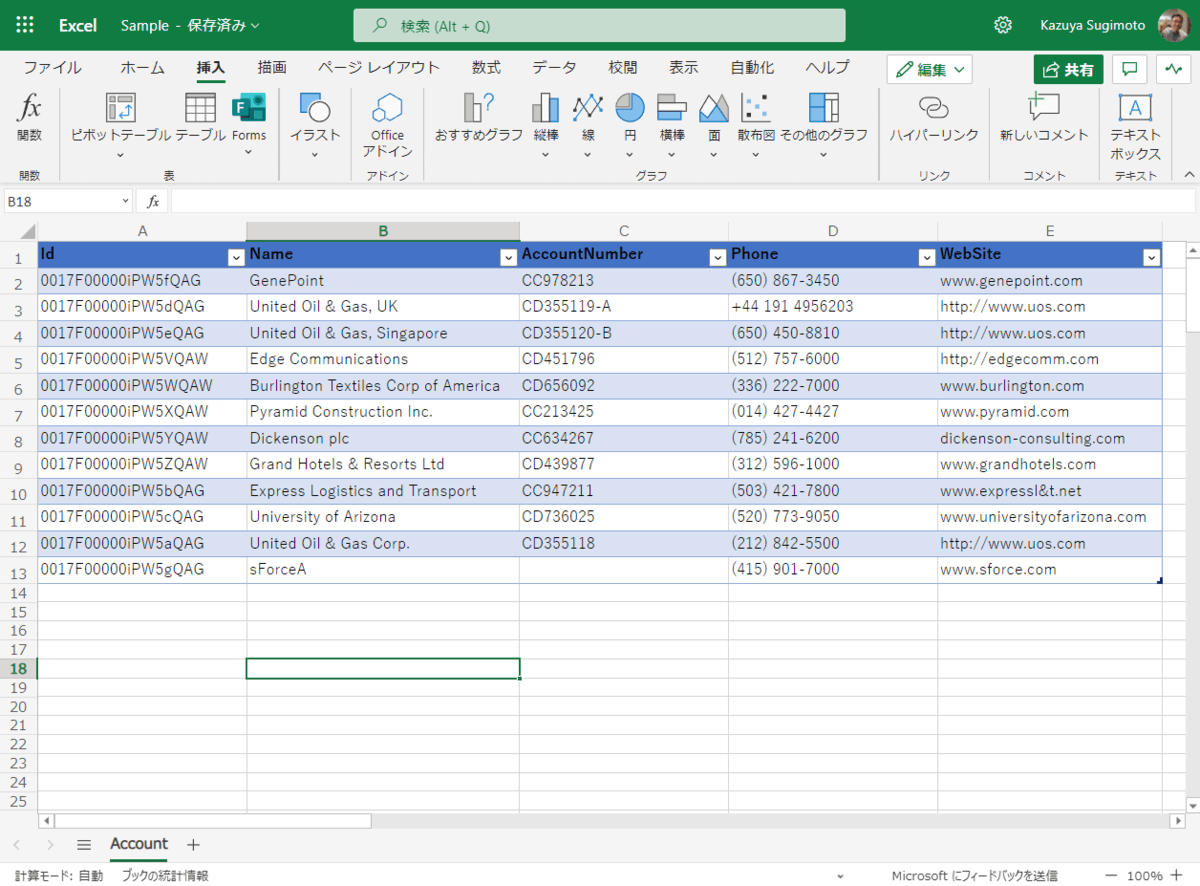This screenshot has width=1200, height=886.
Task: Click the 共有 share button
Action: (1068, 69)
